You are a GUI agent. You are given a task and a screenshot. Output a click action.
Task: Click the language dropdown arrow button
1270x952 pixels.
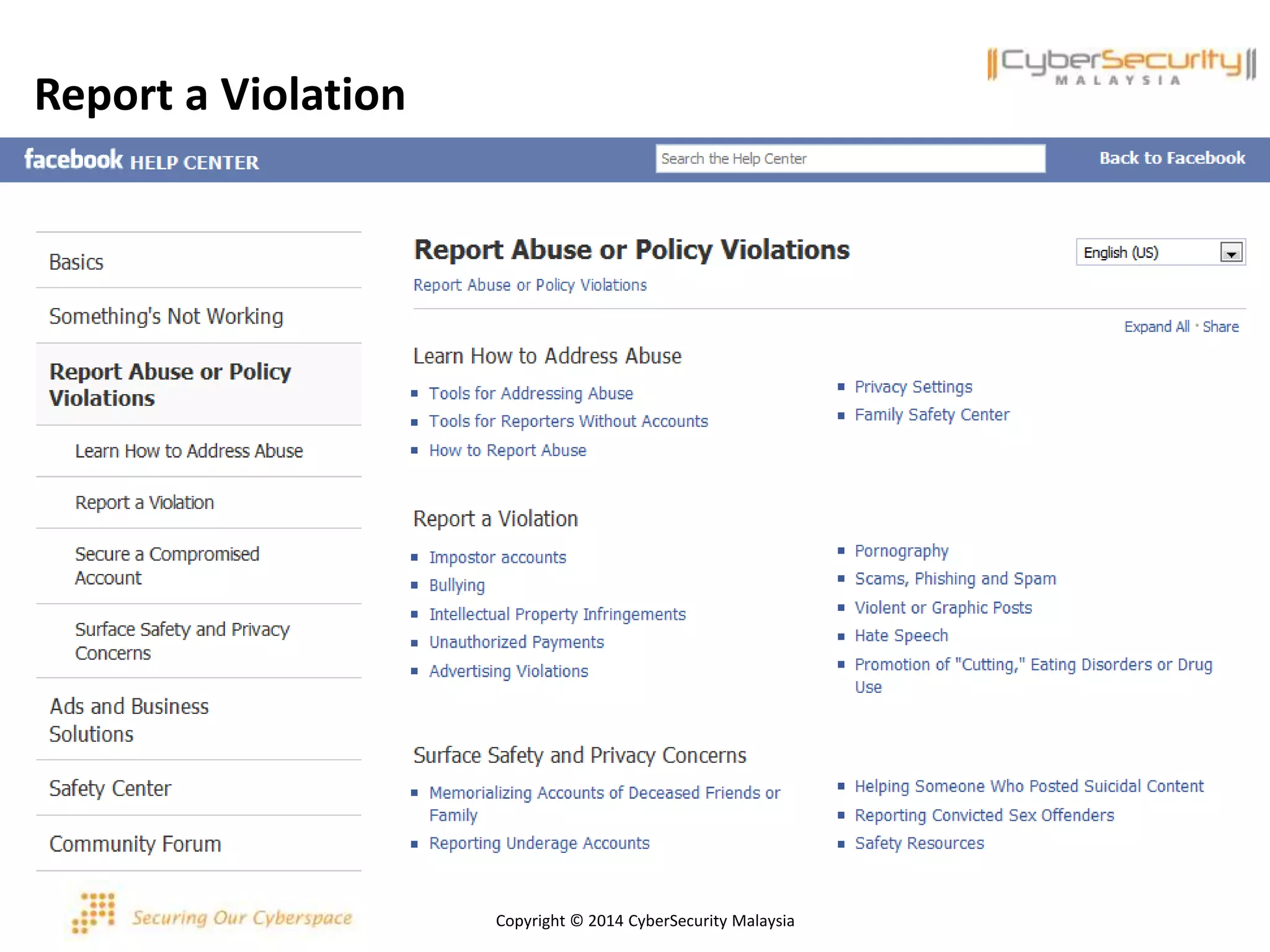point(1232,253)
